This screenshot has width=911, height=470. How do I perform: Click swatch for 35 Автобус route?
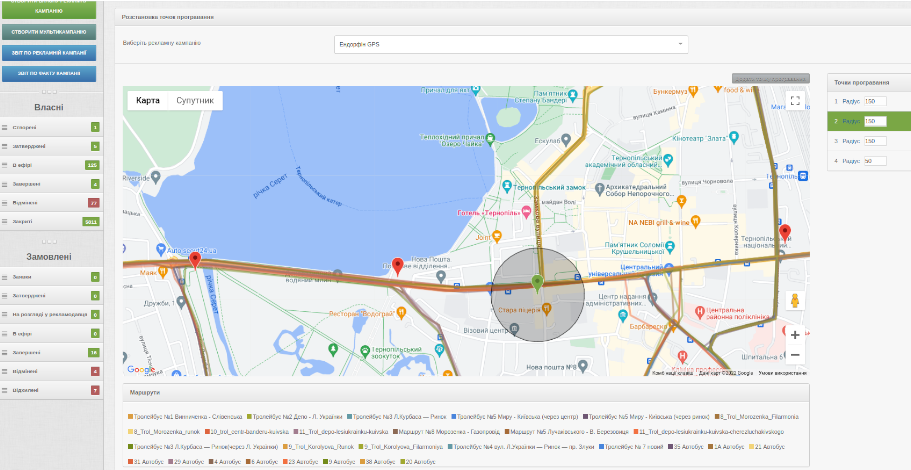coord(670,447)
